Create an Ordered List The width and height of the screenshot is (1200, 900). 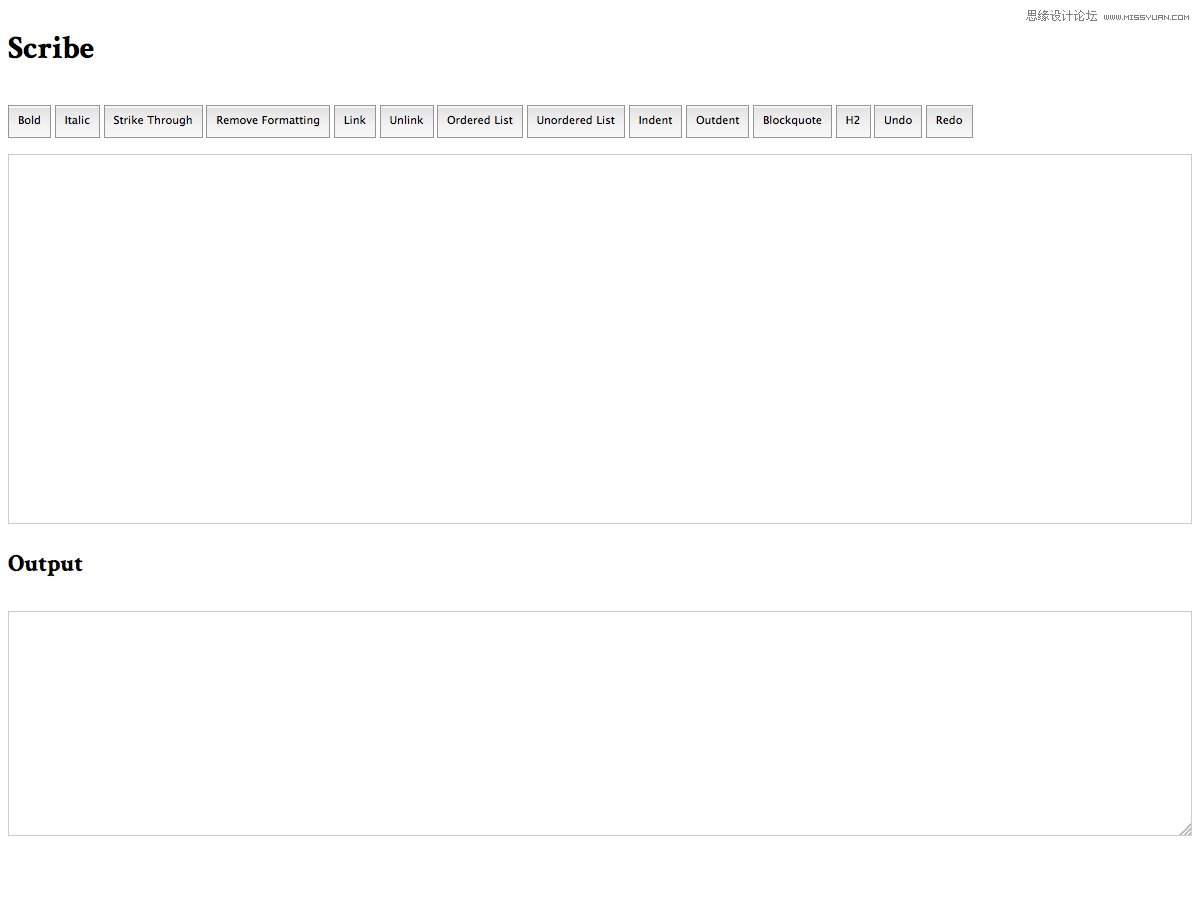coord(480,121)
